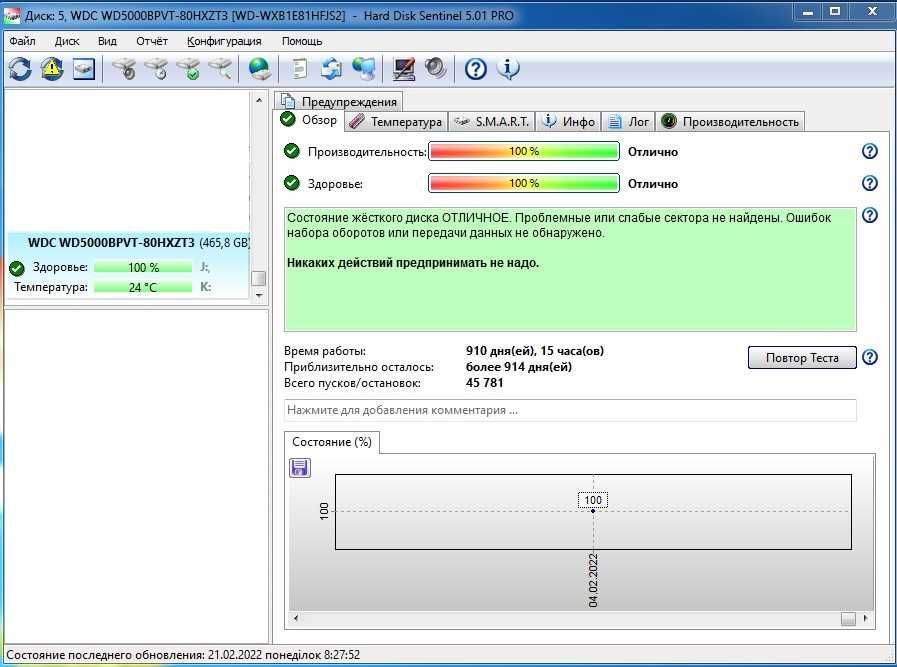The height and width of the screenshot is (667, 897).
Task: Open the S.M.A.R.T. tab
Action: tap(492, 122)
